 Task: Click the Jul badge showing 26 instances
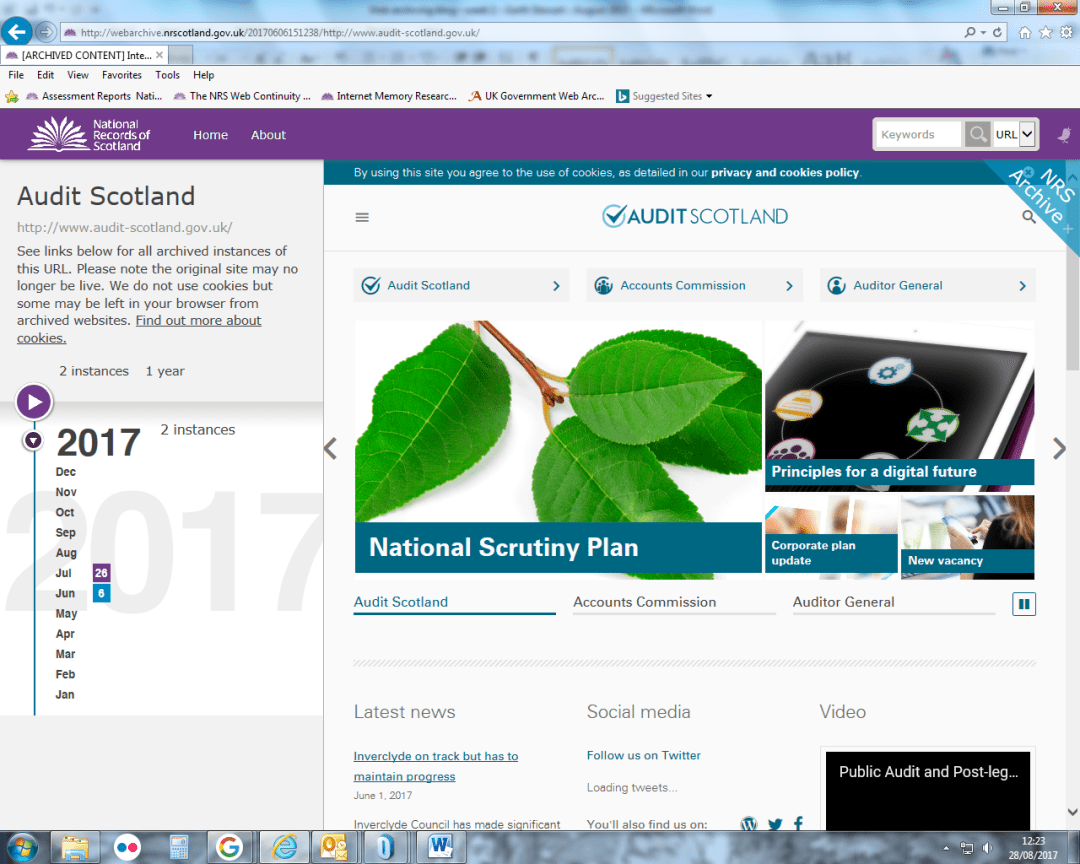100,572
